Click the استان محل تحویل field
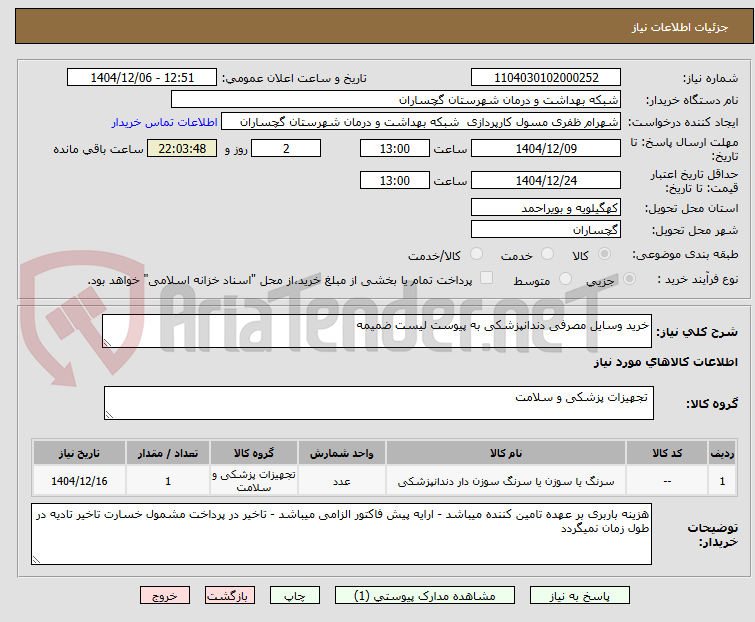 coord(546,207)
